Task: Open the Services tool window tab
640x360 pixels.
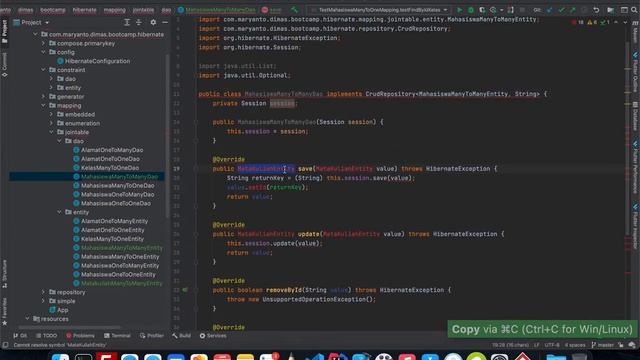Action: (x=213, y=336)
